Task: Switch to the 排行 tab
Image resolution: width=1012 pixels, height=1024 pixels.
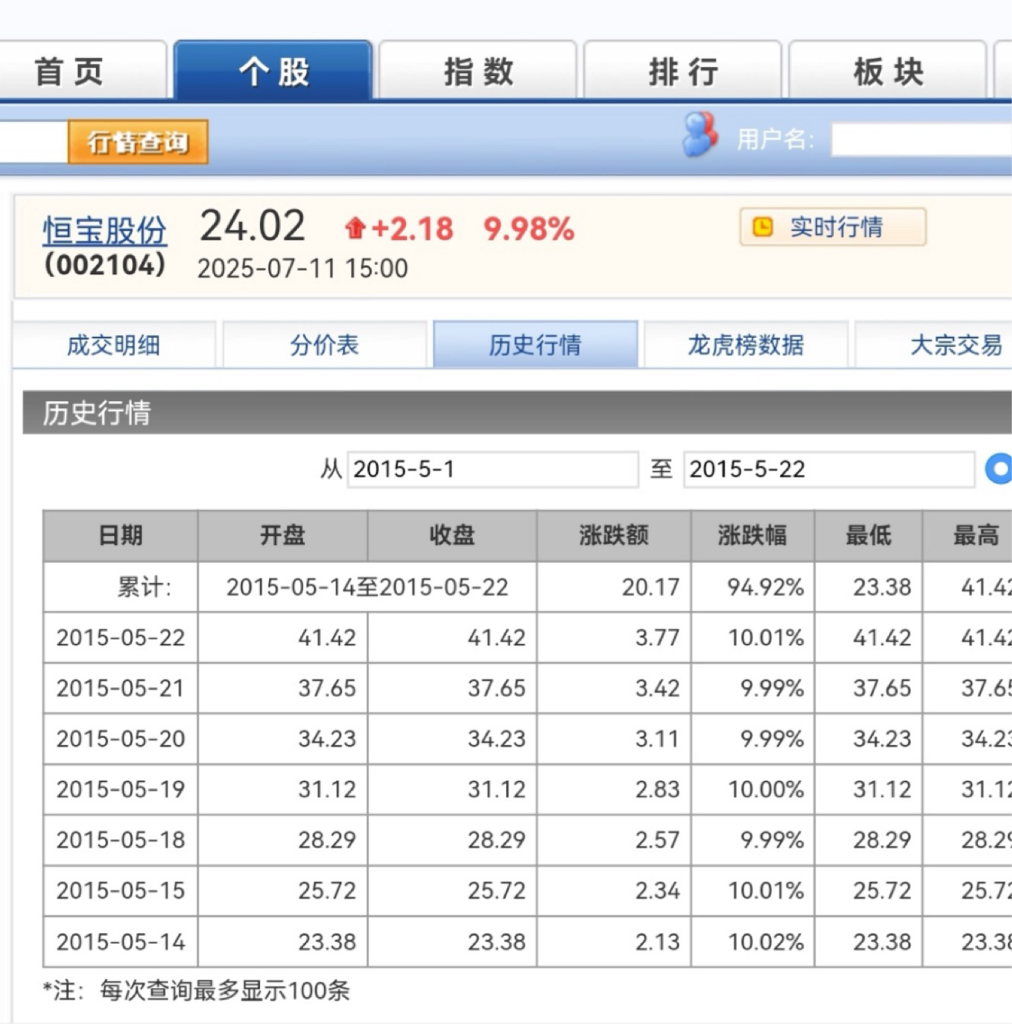Action: coord(683,71)
